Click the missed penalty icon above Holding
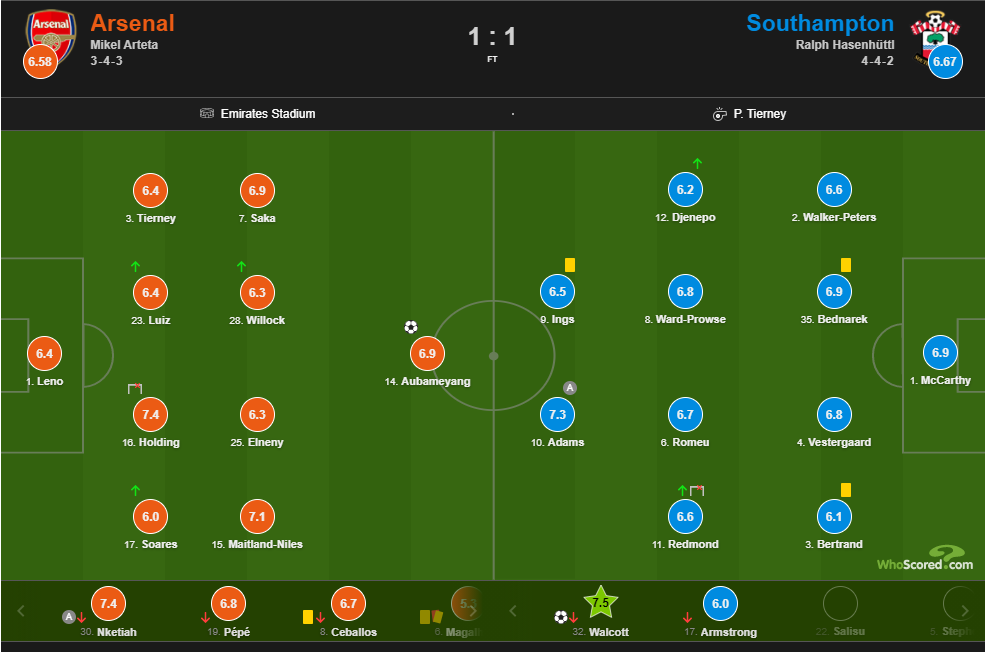Viewport: 988px width, 652px height. click(x=135, y=389)
